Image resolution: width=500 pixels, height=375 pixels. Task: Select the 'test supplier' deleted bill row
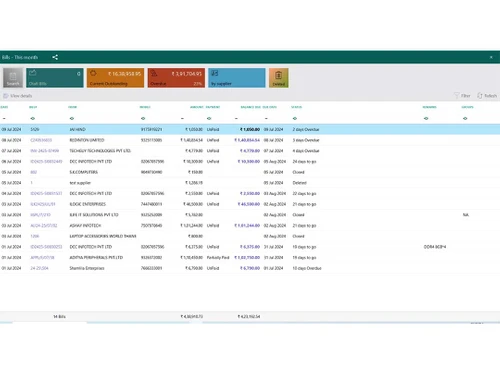tap(250, 183)
